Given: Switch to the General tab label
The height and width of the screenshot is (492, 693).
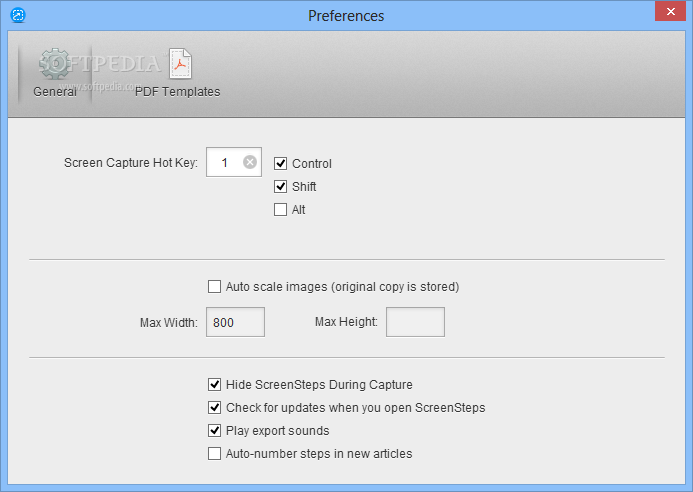Looking at the screenshot, I should pos(55,92).
